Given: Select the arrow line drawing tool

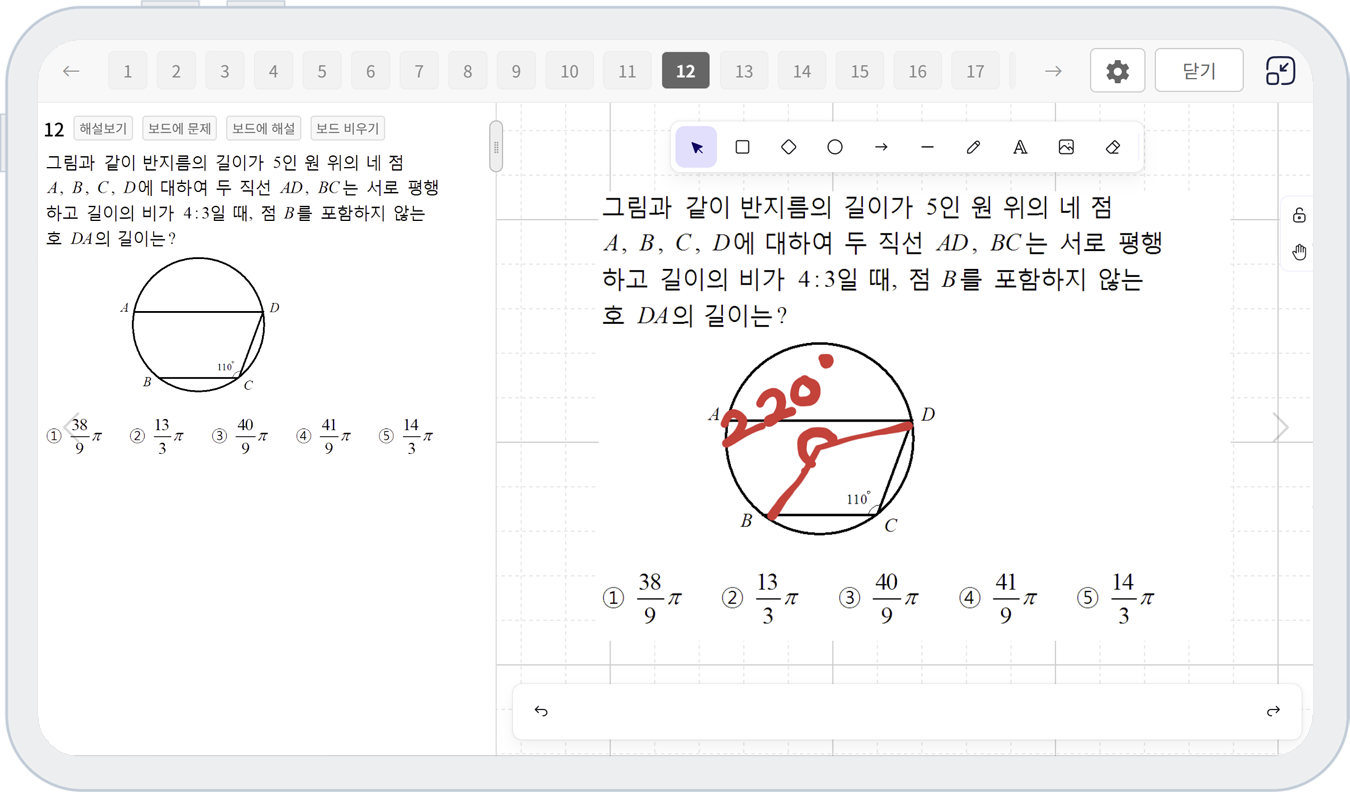Looking at the screenshot, I should (881, 148).
